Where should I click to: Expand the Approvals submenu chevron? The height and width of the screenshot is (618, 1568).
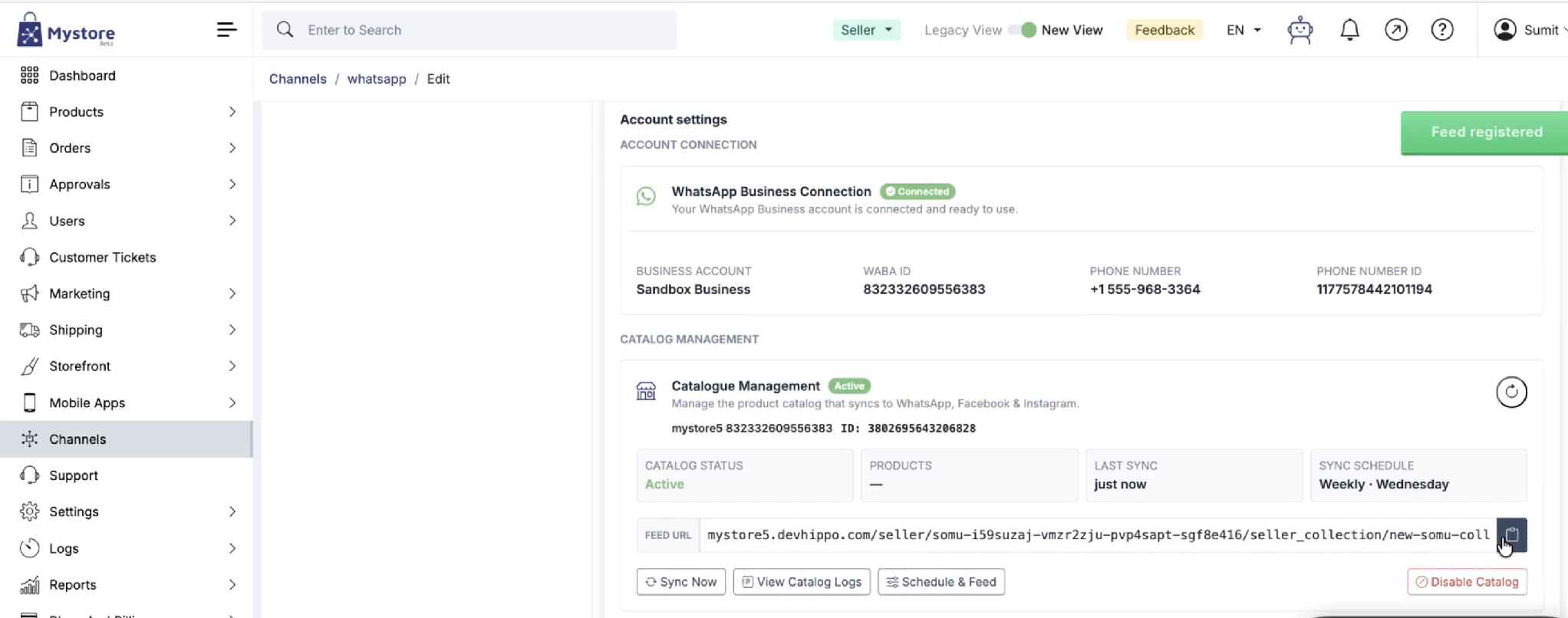pos(232,184)
